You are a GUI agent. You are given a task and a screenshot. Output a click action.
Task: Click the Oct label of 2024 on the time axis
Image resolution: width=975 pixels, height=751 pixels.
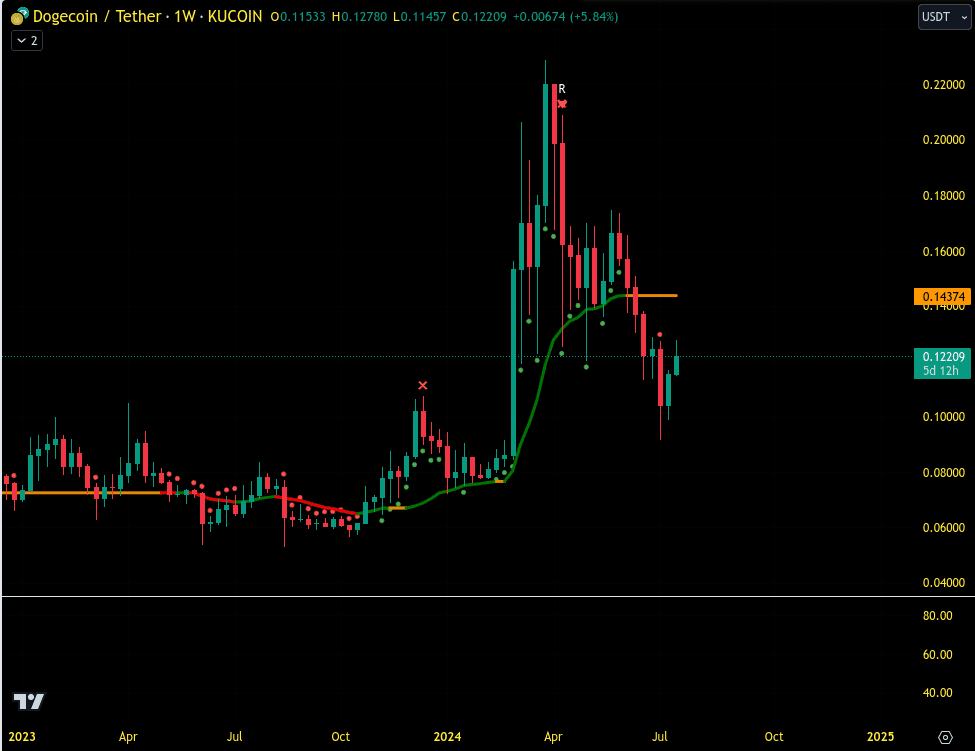tap(774, 737)
